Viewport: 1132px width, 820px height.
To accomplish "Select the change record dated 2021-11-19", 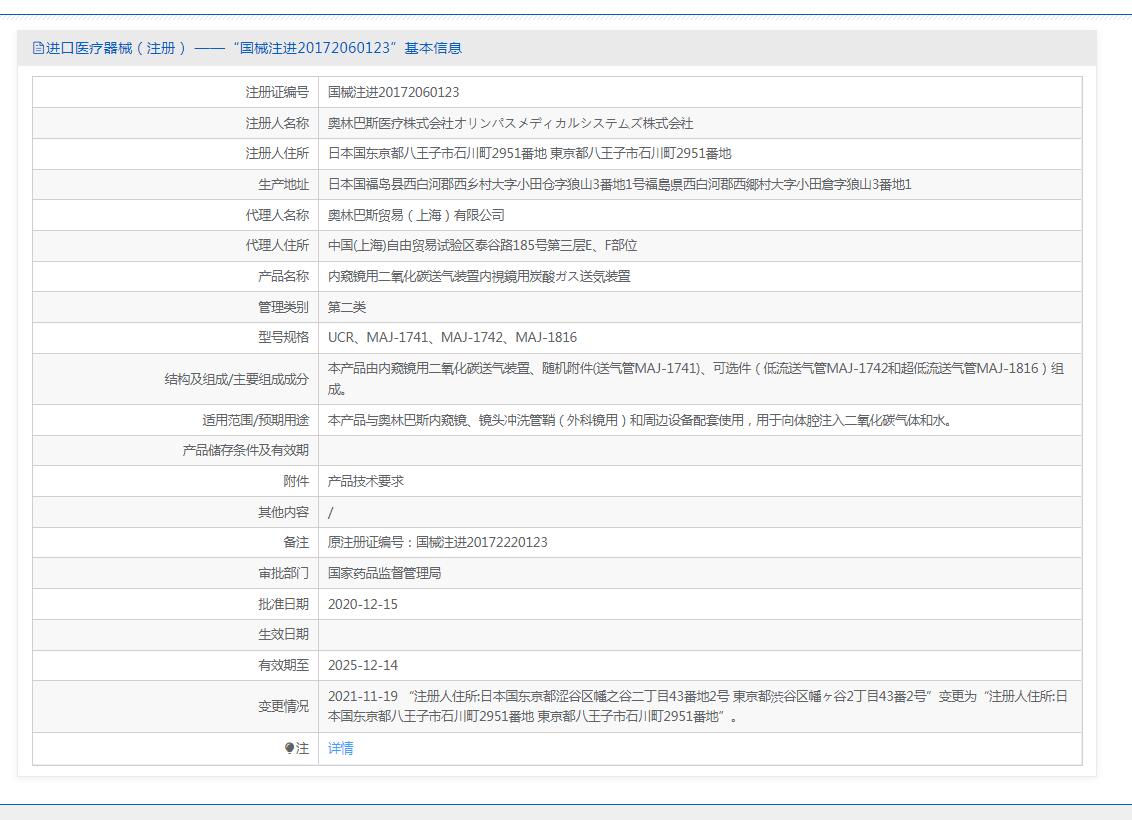I will tap(697, 707).
